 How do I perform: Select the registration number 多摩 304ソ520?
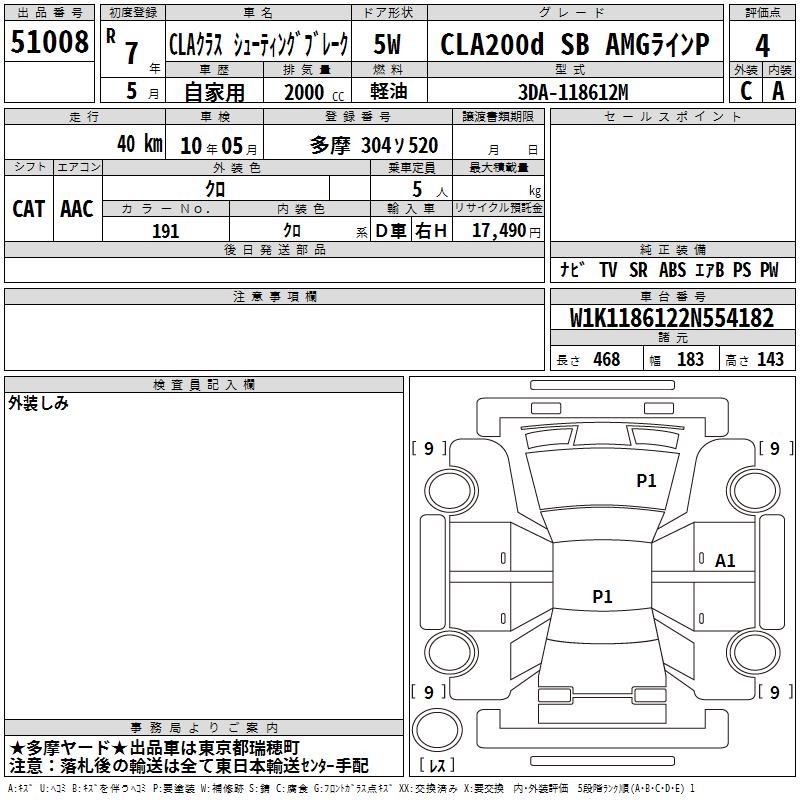pyautogui.click(x=374, y=146)
